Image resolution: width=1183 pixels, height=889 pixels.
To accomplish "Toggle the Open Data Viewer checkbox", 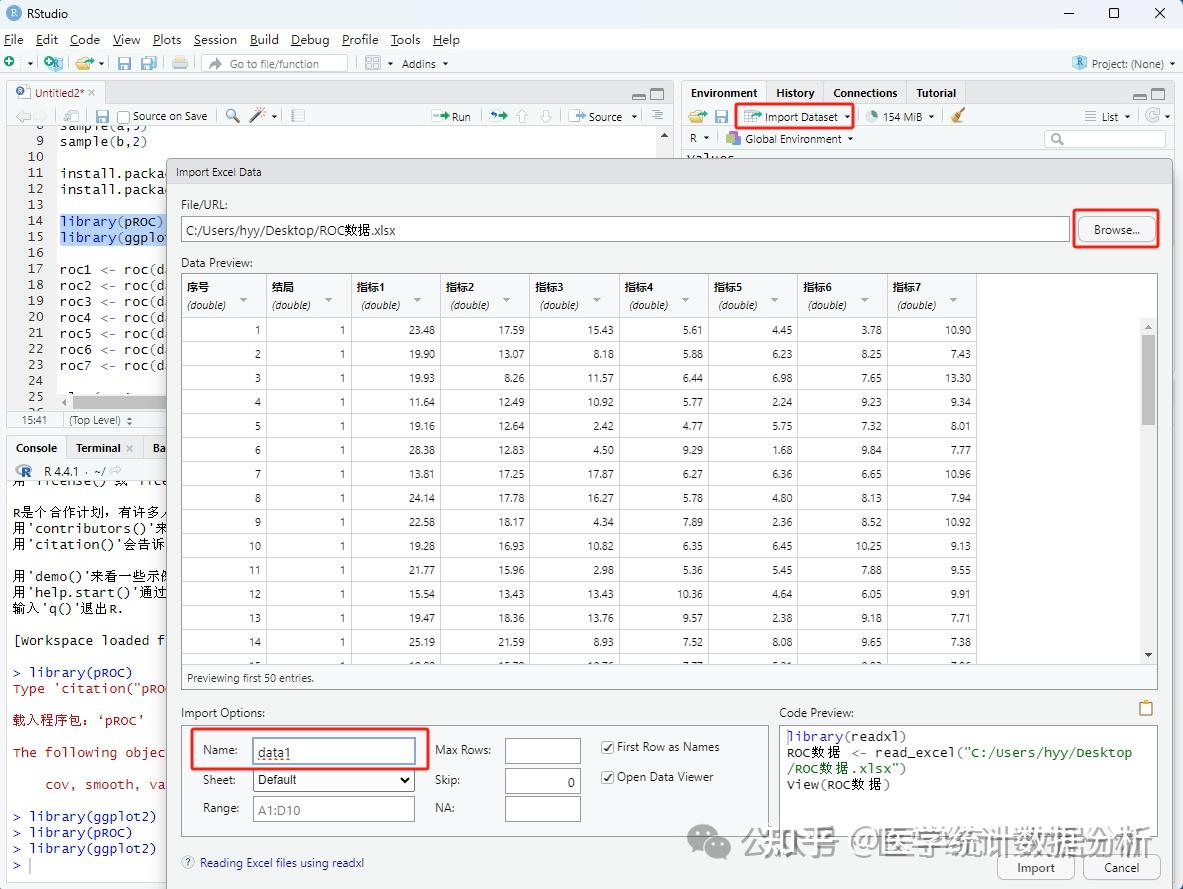I will pos(608,777).
